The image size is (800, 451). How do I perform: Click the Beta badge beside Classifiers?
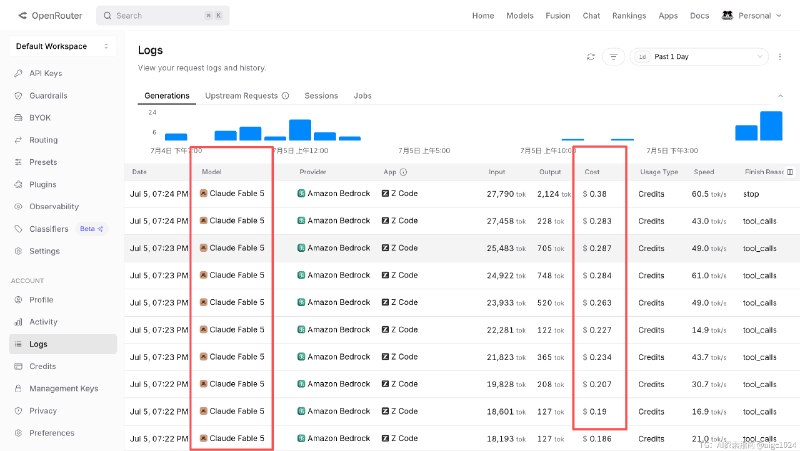point(91,229)
